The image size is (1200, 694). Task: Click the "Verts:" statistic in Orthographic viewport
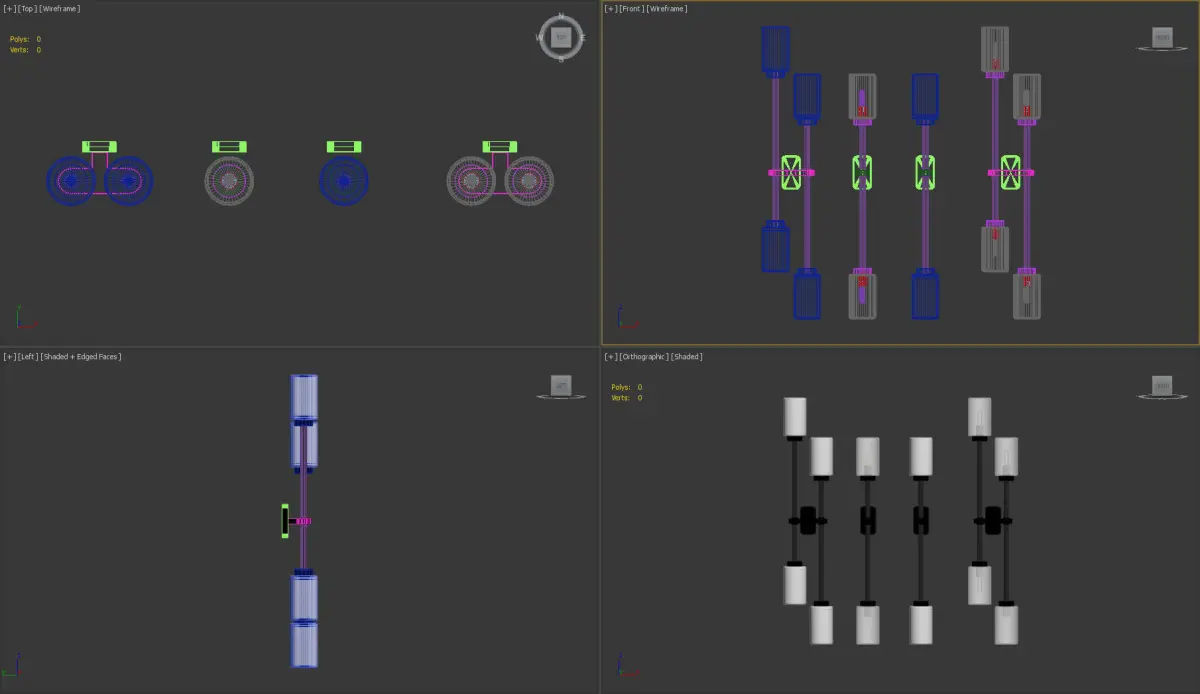pos(619,398)
